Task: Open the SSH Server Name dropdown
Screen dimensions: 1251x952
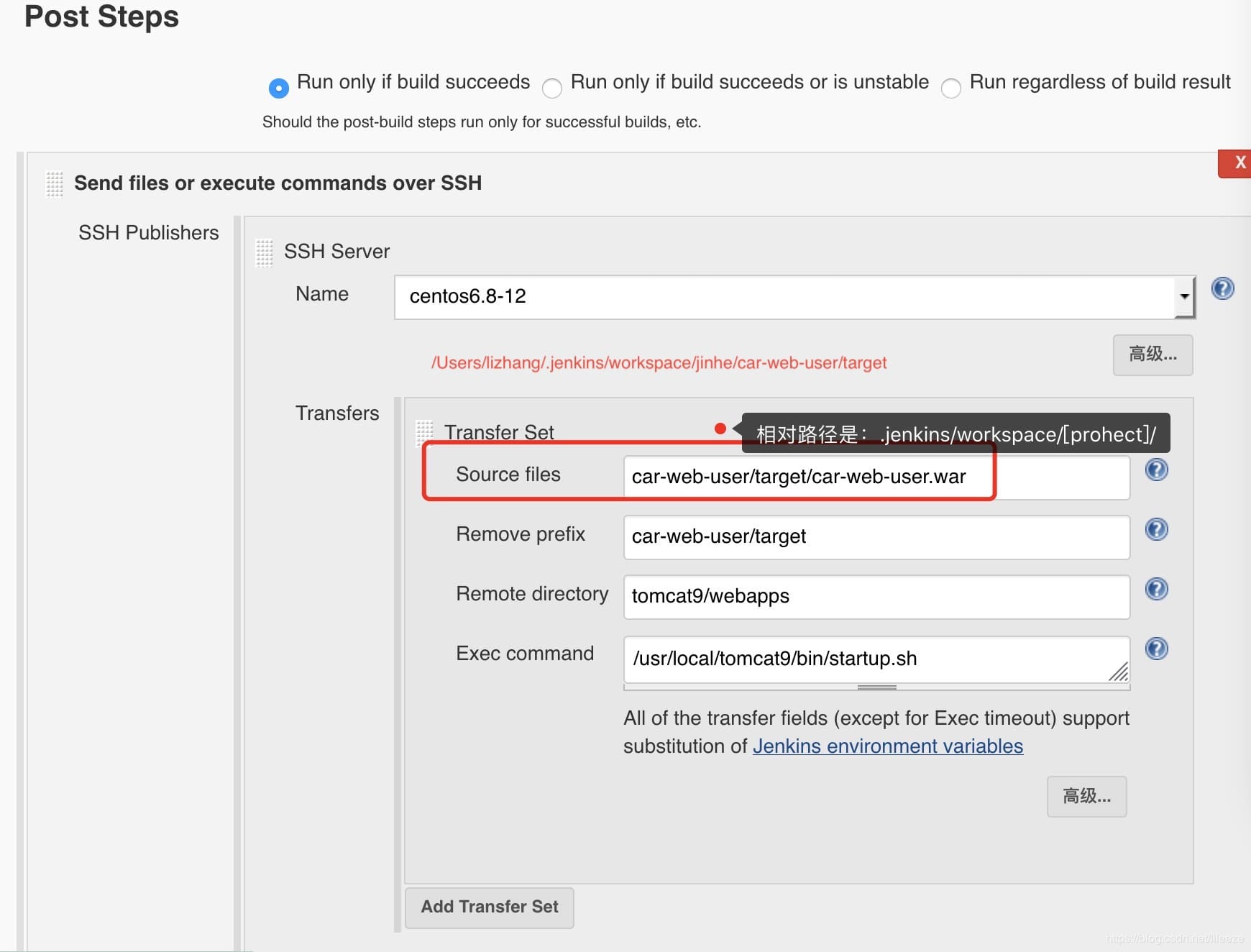Action: (1184, 297)
